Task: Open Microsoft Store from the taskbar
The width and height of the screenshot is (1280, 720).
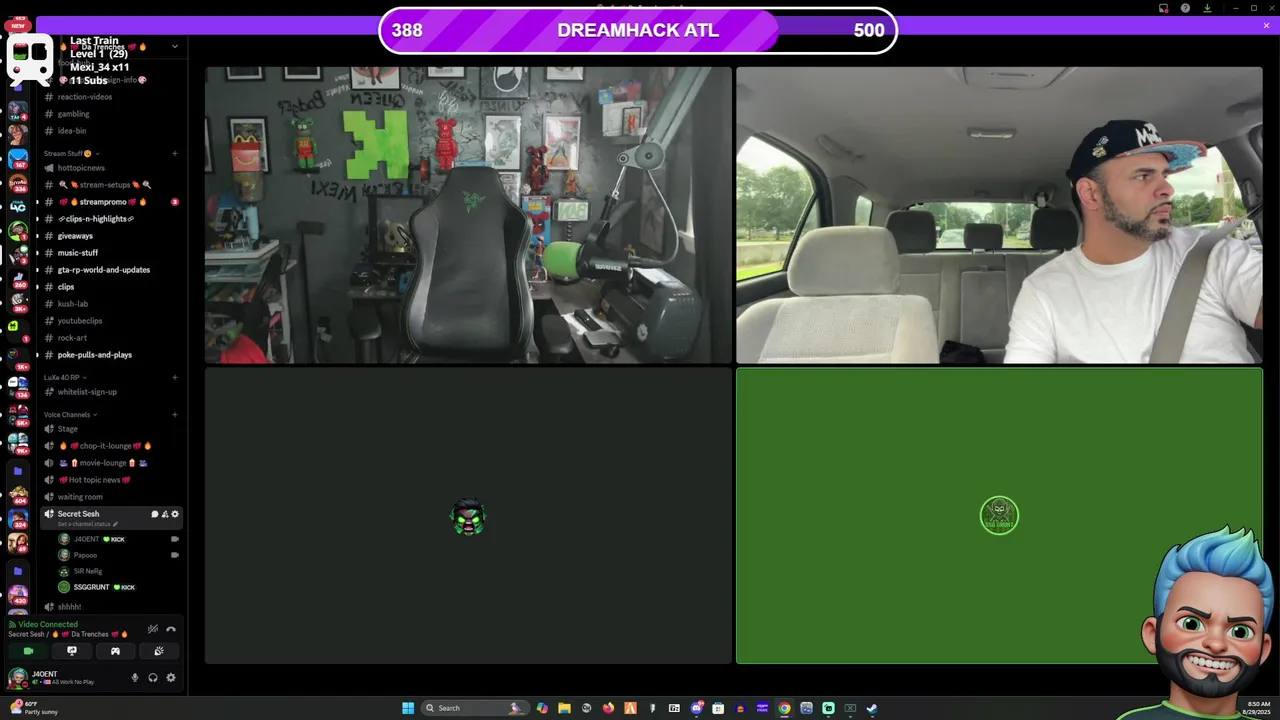Action: (x=718, y=708)
